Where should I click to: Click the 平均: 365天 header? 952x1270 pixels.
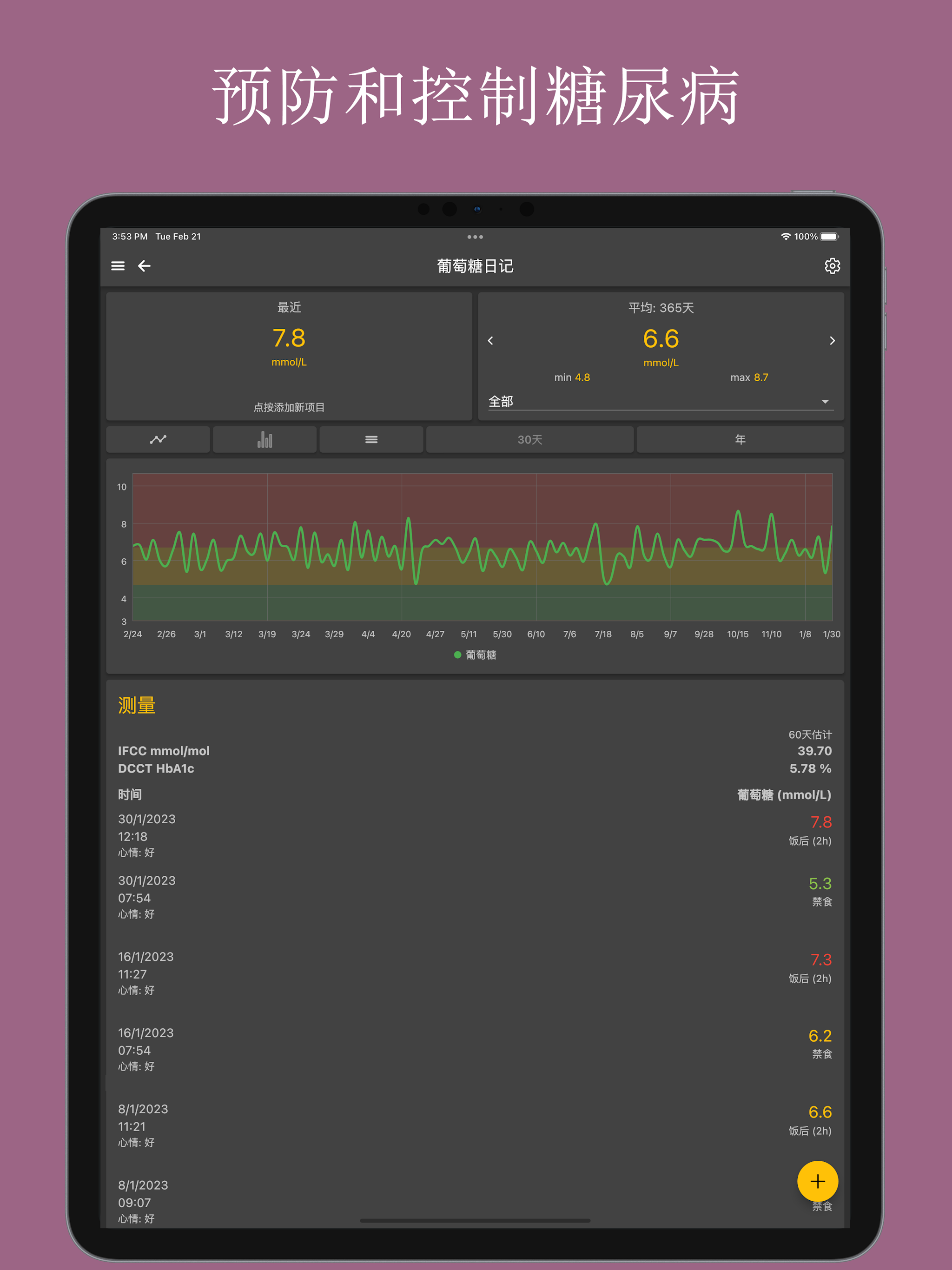click(661, 307)
